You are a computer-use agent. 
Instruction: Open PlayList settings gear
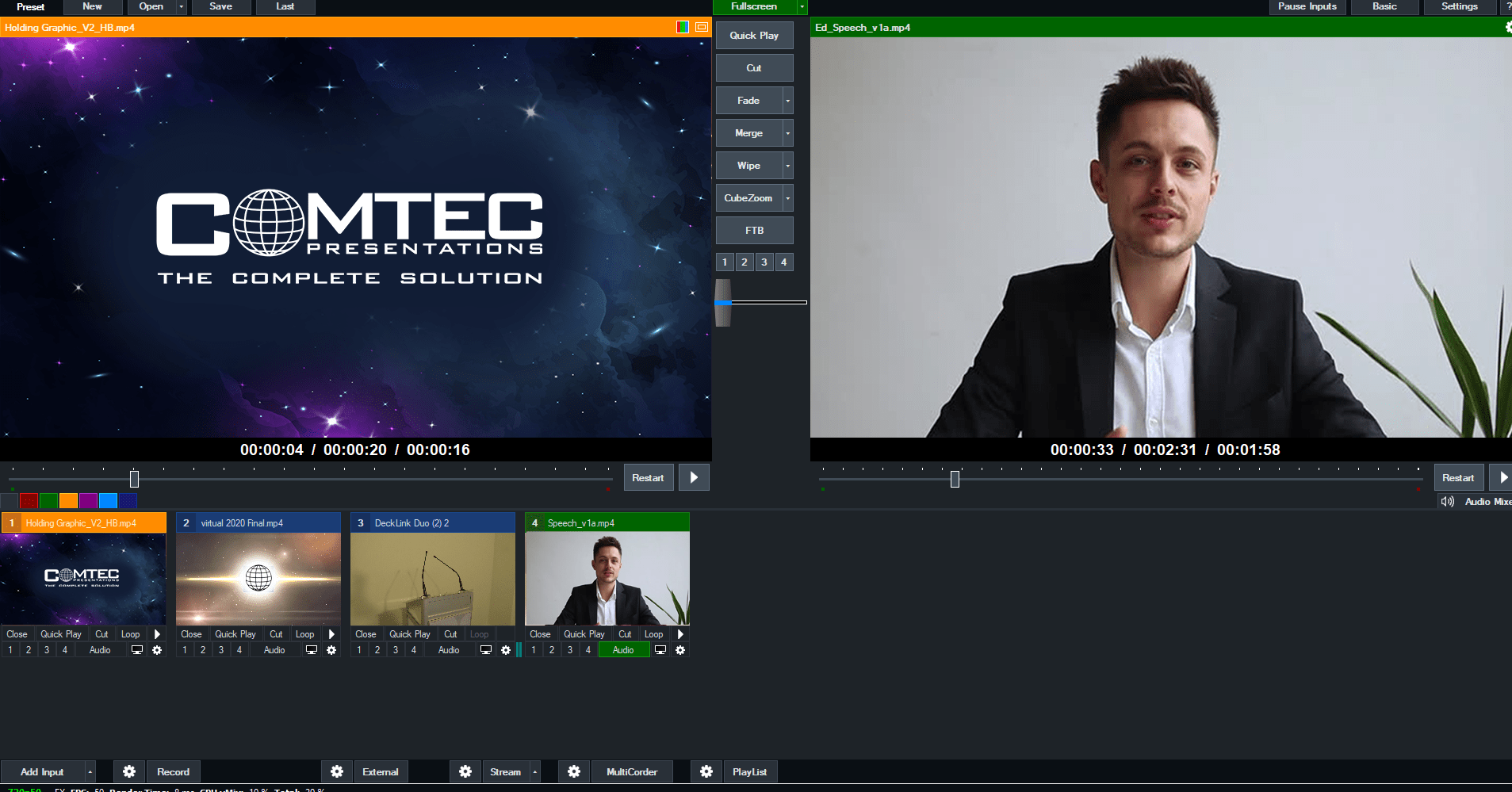pyautogui.click(x=706, y=771)
